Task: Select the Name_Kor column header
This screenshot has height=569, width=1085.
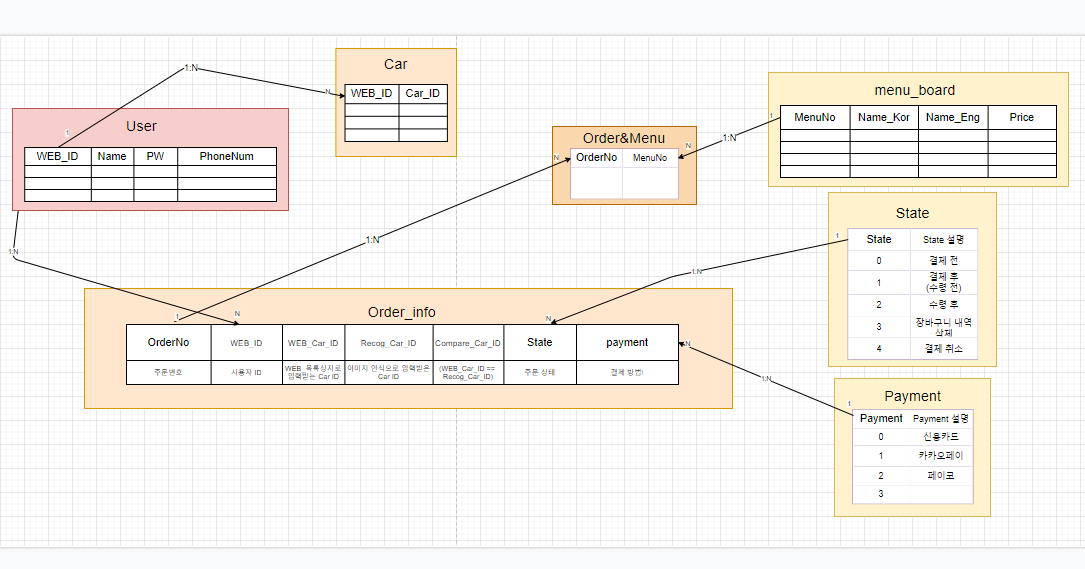Action: point(884,118)
